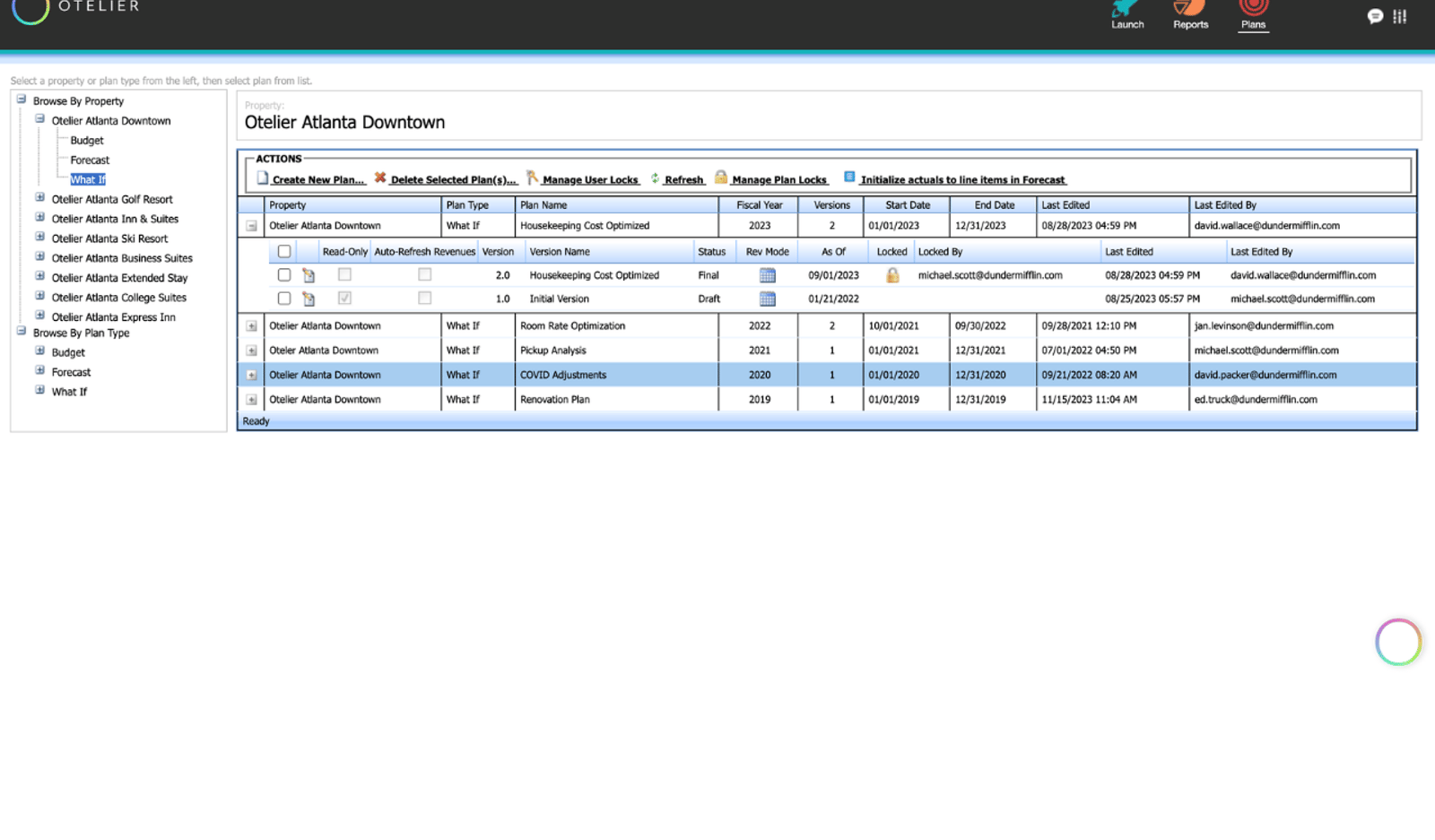Image resolution: width=1435 pixels, height=840 pixels.
Task: Click the red X delete plans icon
Action: [x=380, y=178]
